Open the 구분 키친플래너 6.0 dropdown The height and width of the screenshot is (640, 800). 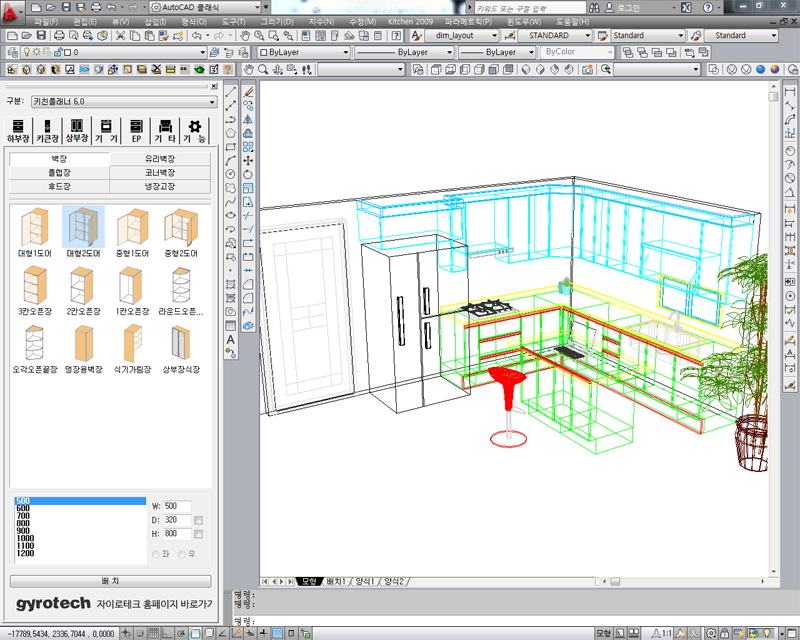click(124, 102)
